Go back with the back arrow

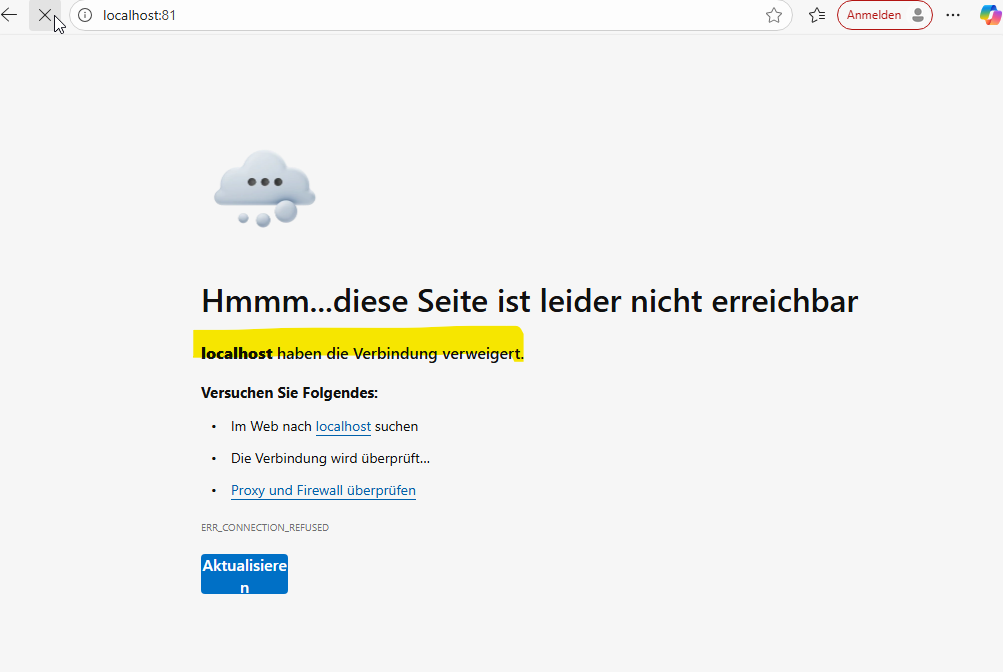pos(10,15)
